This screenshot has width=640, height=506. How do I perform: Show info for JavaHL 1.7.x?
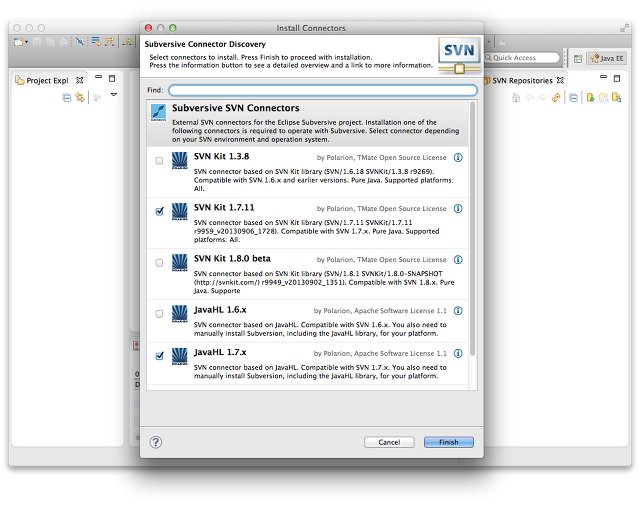click(458, 353)
